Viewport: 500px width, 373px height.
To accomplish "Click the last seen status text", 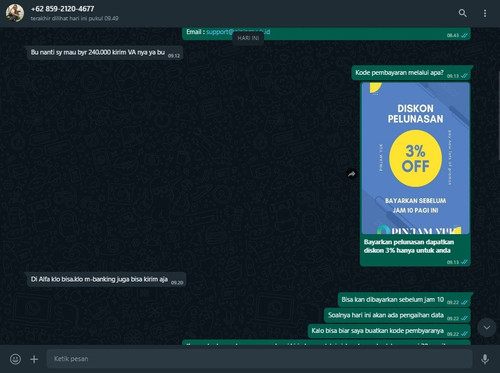I will coord(74,19).
